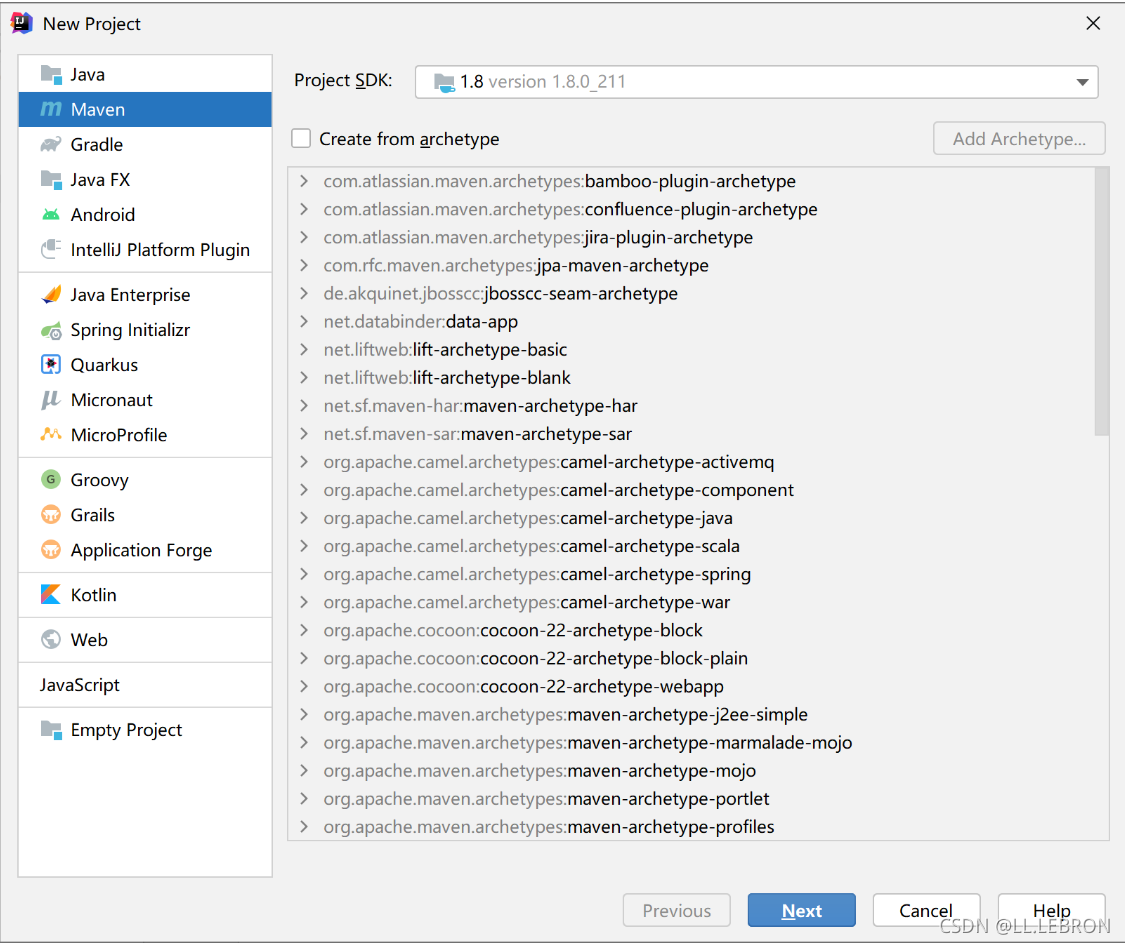This screenshot has height=944, width=1125.
Task: Click the Cancel button
Action: [926, 910]
